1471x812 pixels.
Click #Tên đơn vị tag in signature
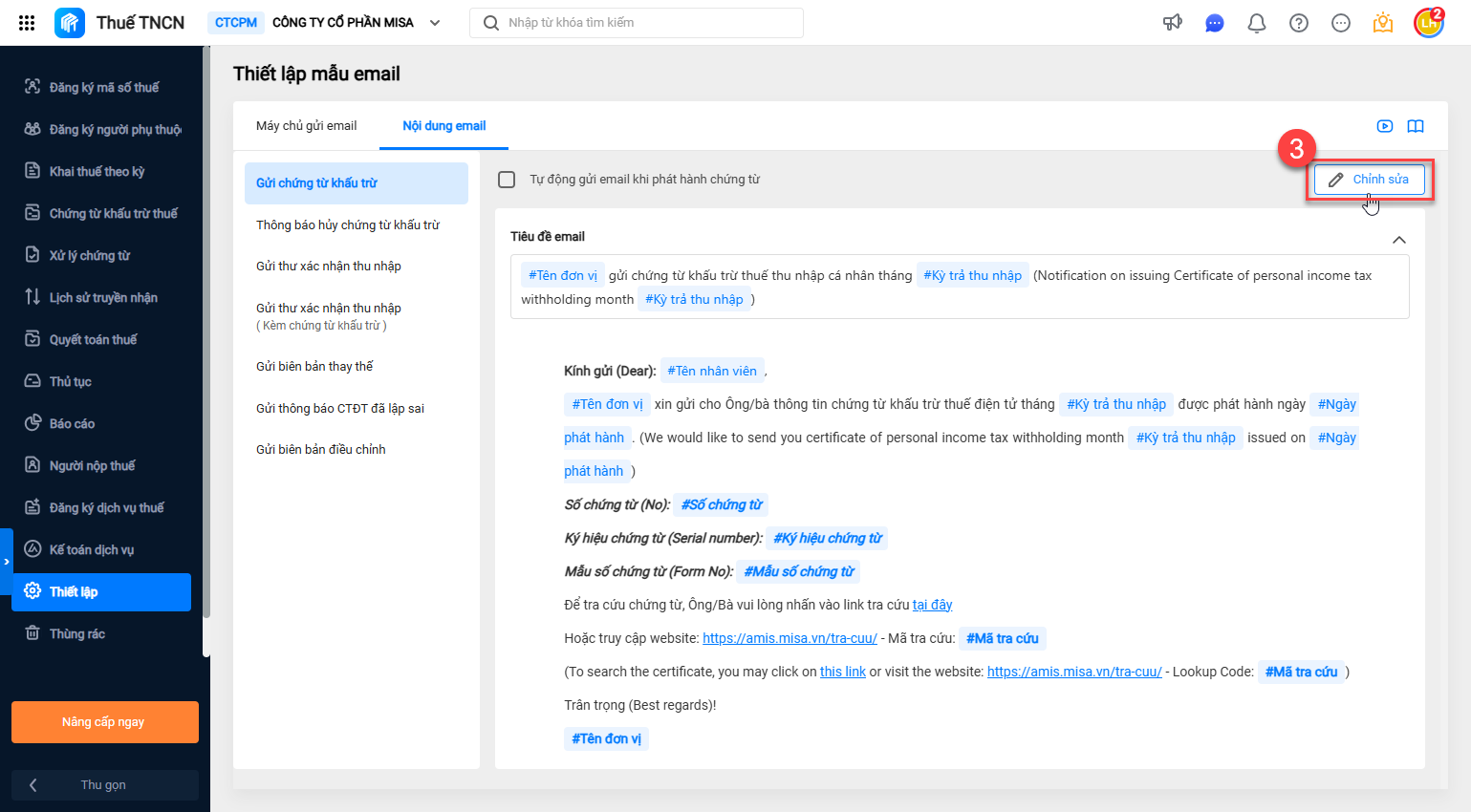coord(606,738)
